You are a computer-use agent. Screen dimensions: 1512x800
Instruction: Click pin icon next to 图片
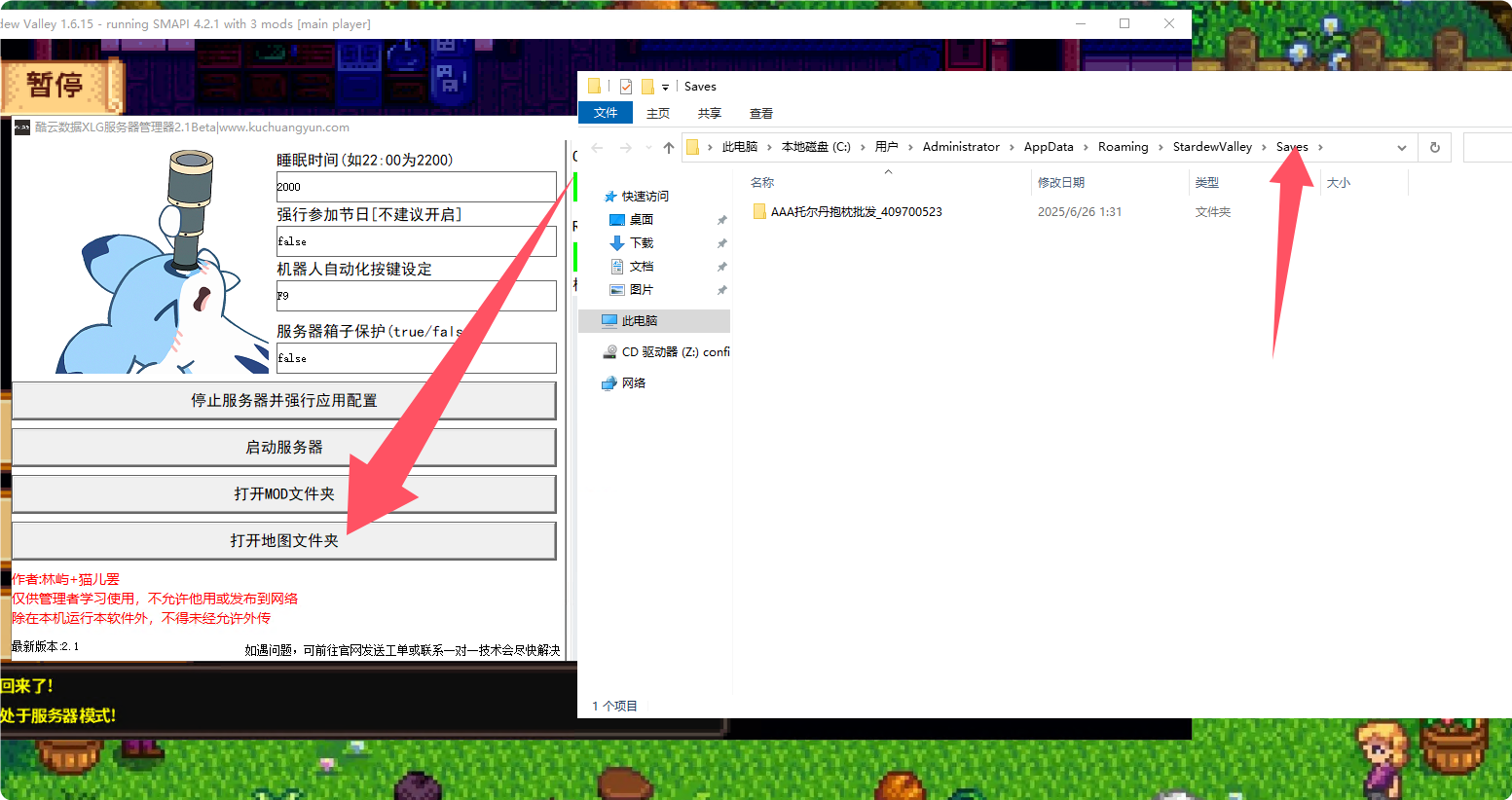click(x=722, y=290)
